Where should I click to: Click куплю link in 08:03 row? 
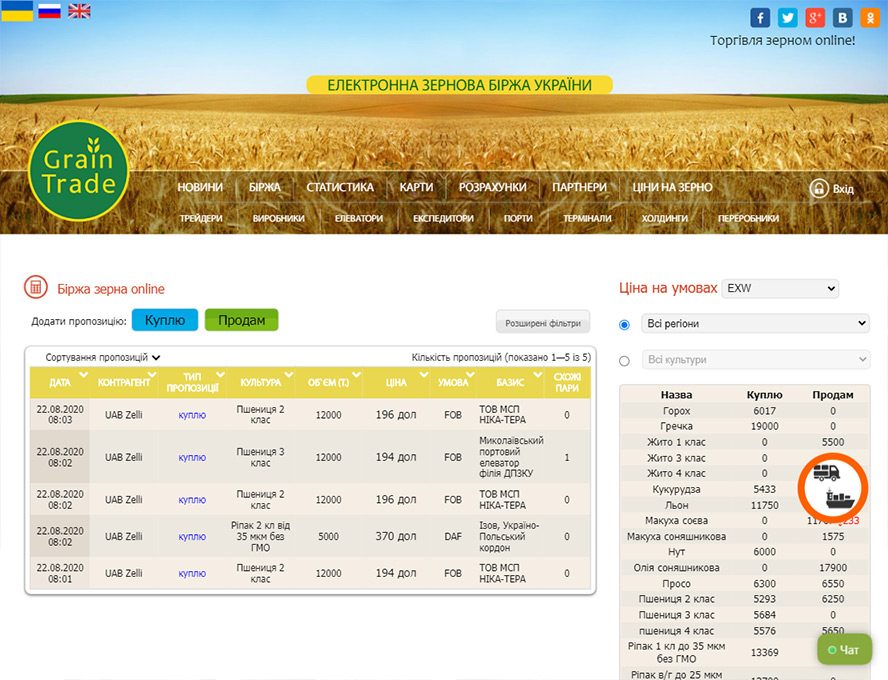pyautogui.click(x=192, y=415)
